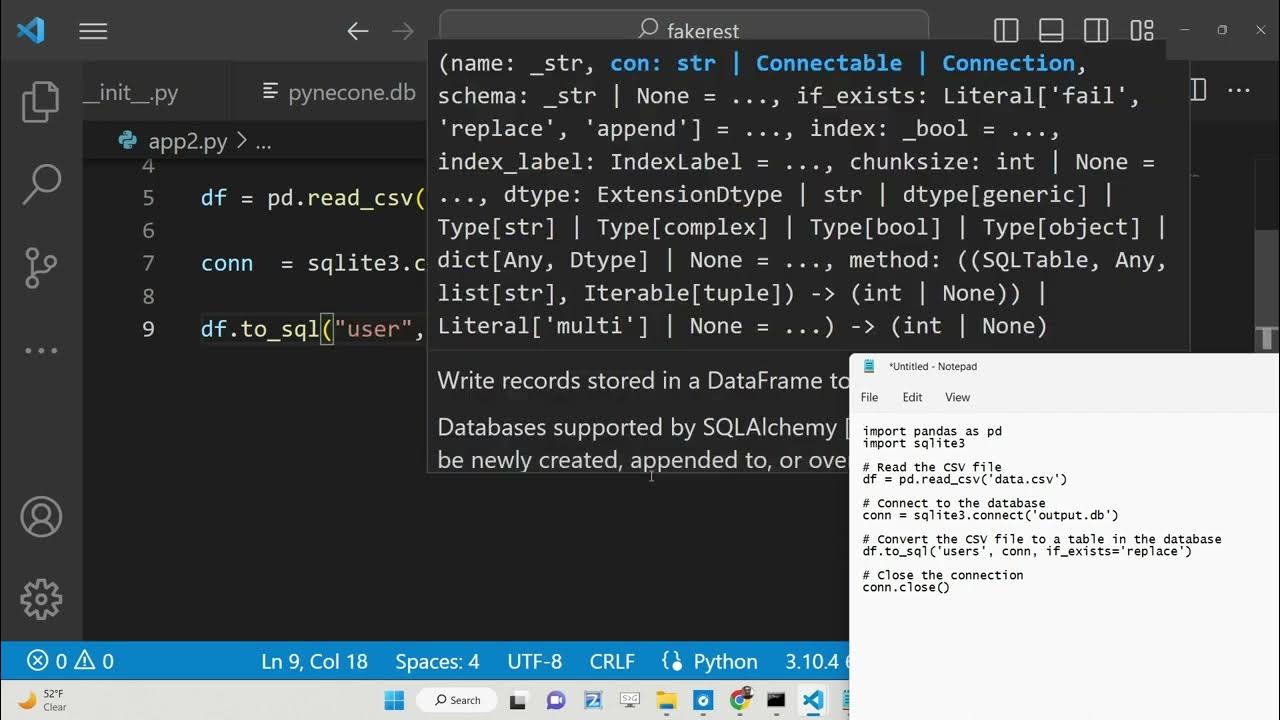Click the Go Back arrow in title bar

pyautogui.click(x=357, y=31)
